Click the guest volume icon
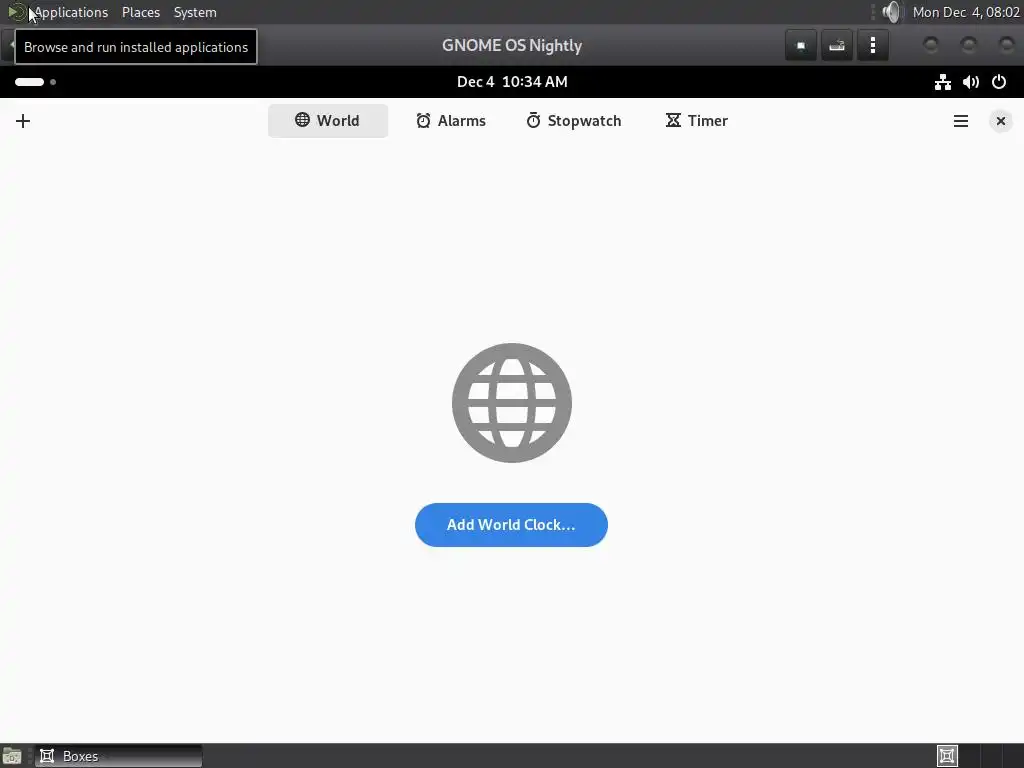1024x768 pixels. (970, 82)
